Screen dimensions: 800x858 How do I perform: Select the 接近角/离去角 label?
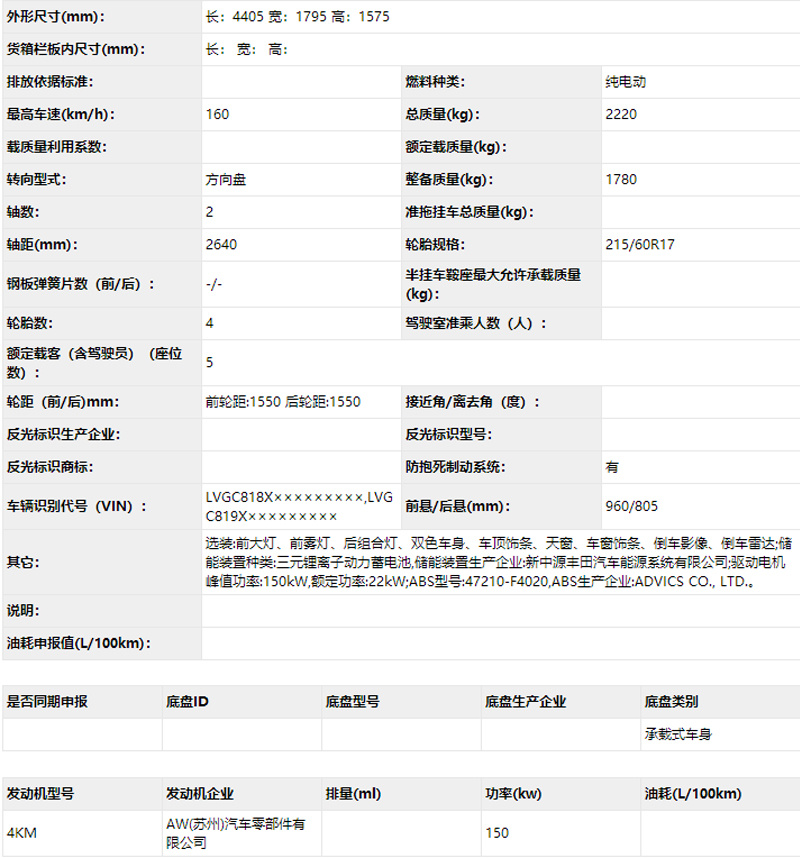[x=473, y=402]
